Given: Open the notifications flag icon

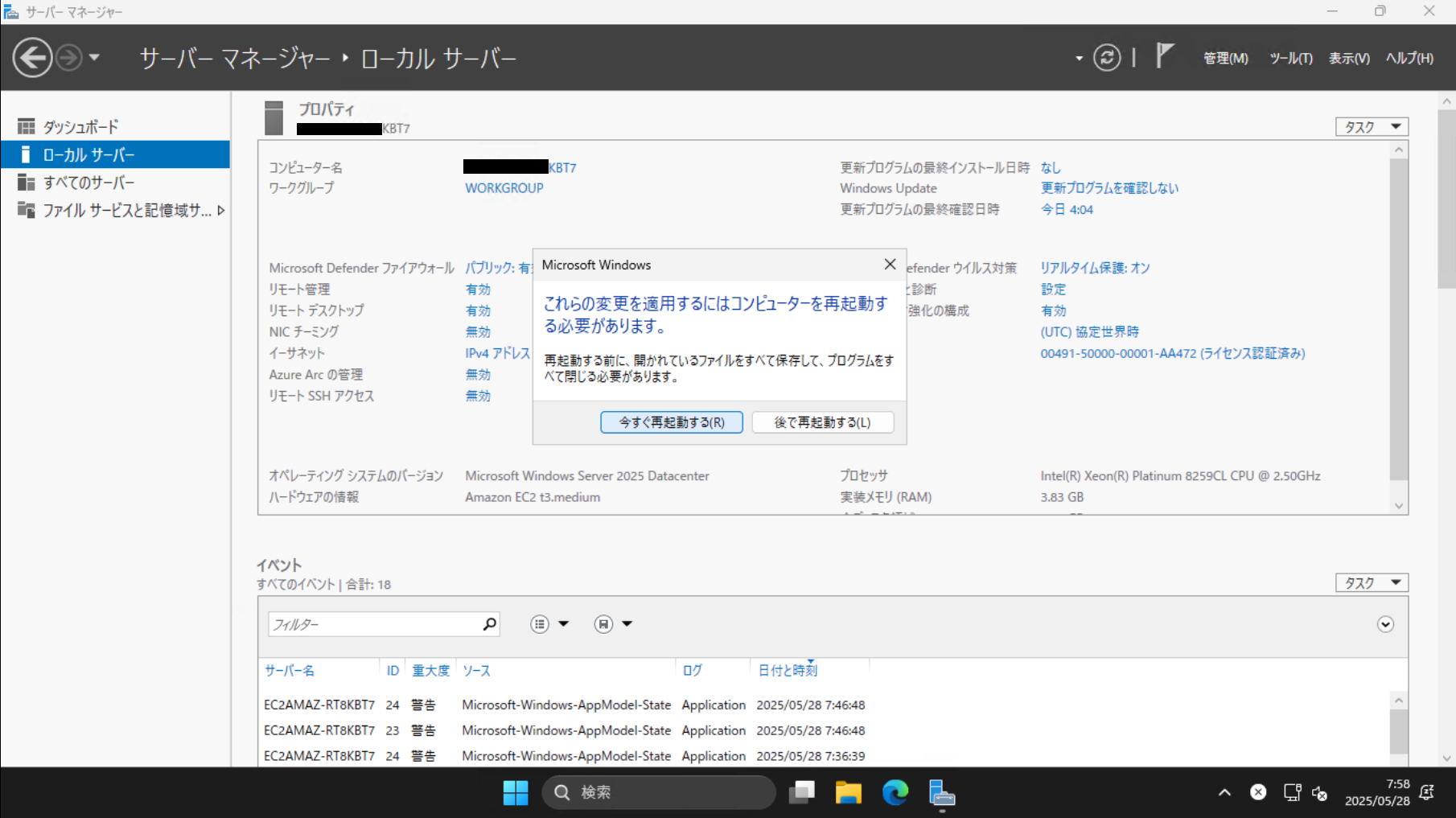Looking at the screenshot, I should coord(1164,56).
